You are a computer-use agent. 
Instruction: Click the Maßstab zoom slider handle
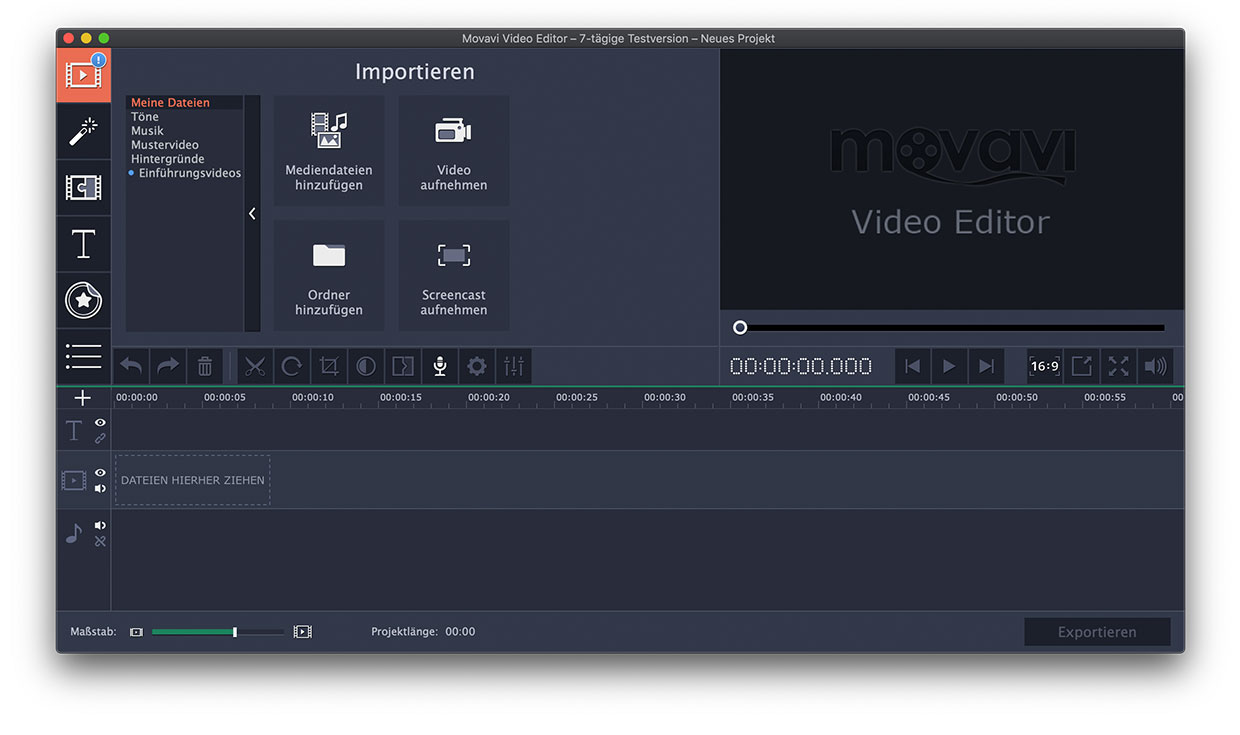235,632
